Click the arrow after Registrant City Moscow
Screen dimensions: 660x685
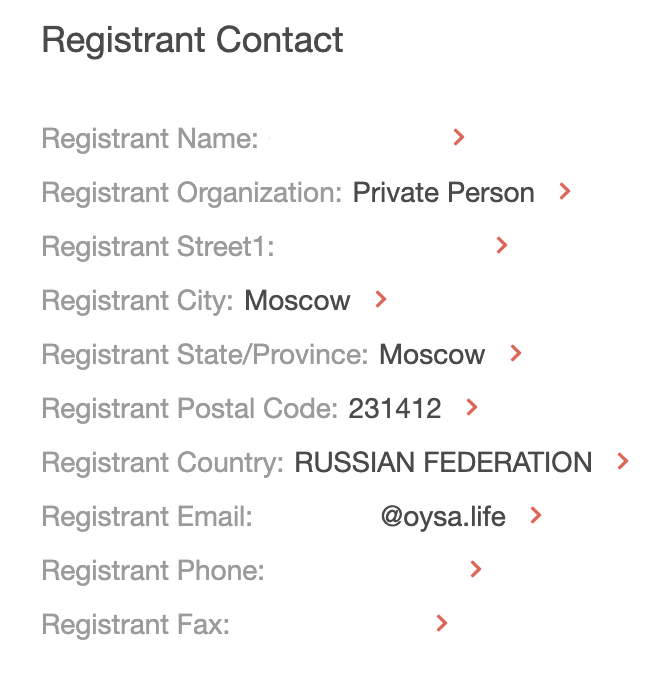(x=380, y=300)
